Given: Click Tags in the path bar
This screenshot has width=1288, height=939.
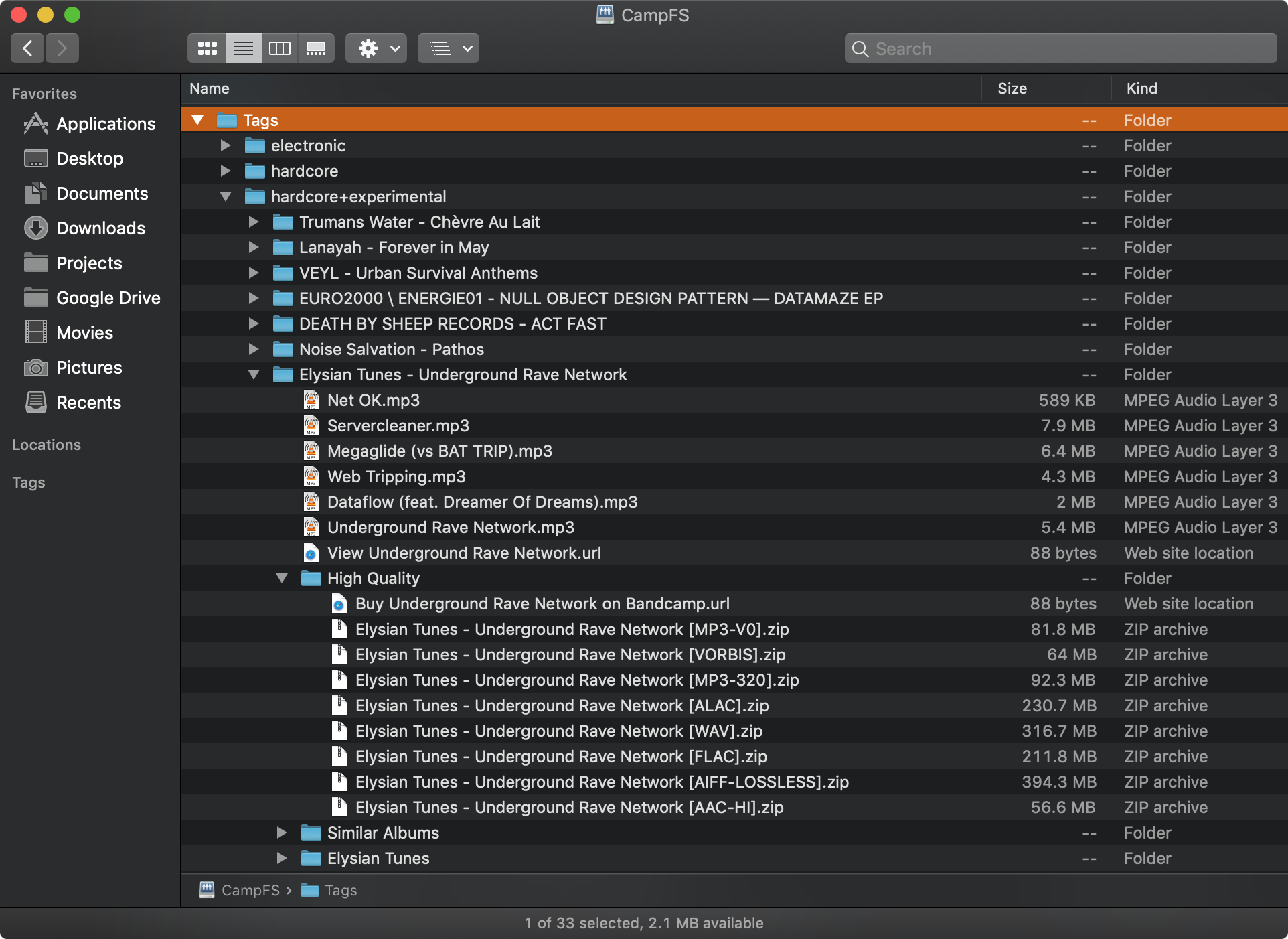Looking at the screenshot, I should click(329, 890).
